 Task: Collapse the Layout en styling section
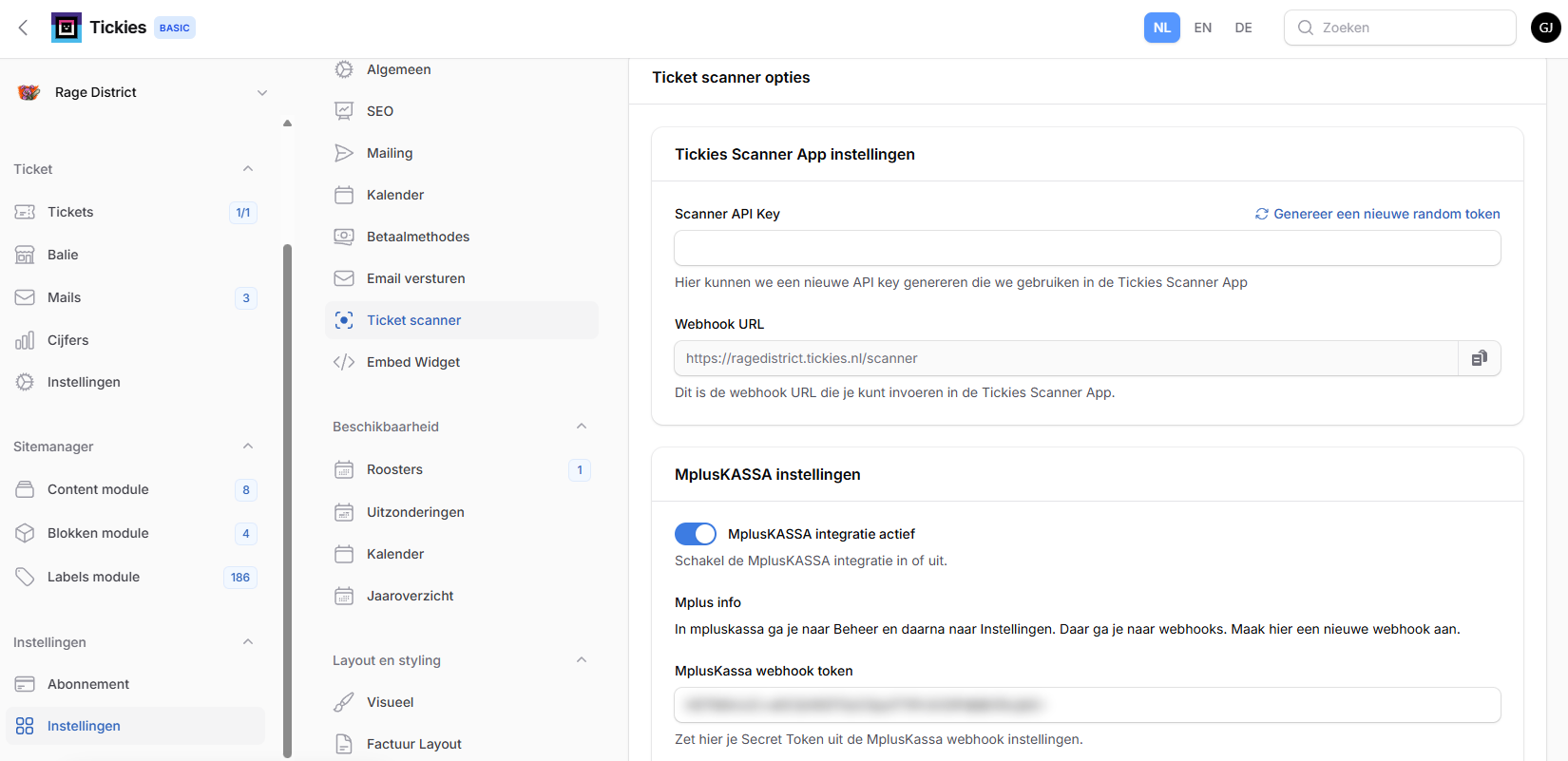[582, 660]
